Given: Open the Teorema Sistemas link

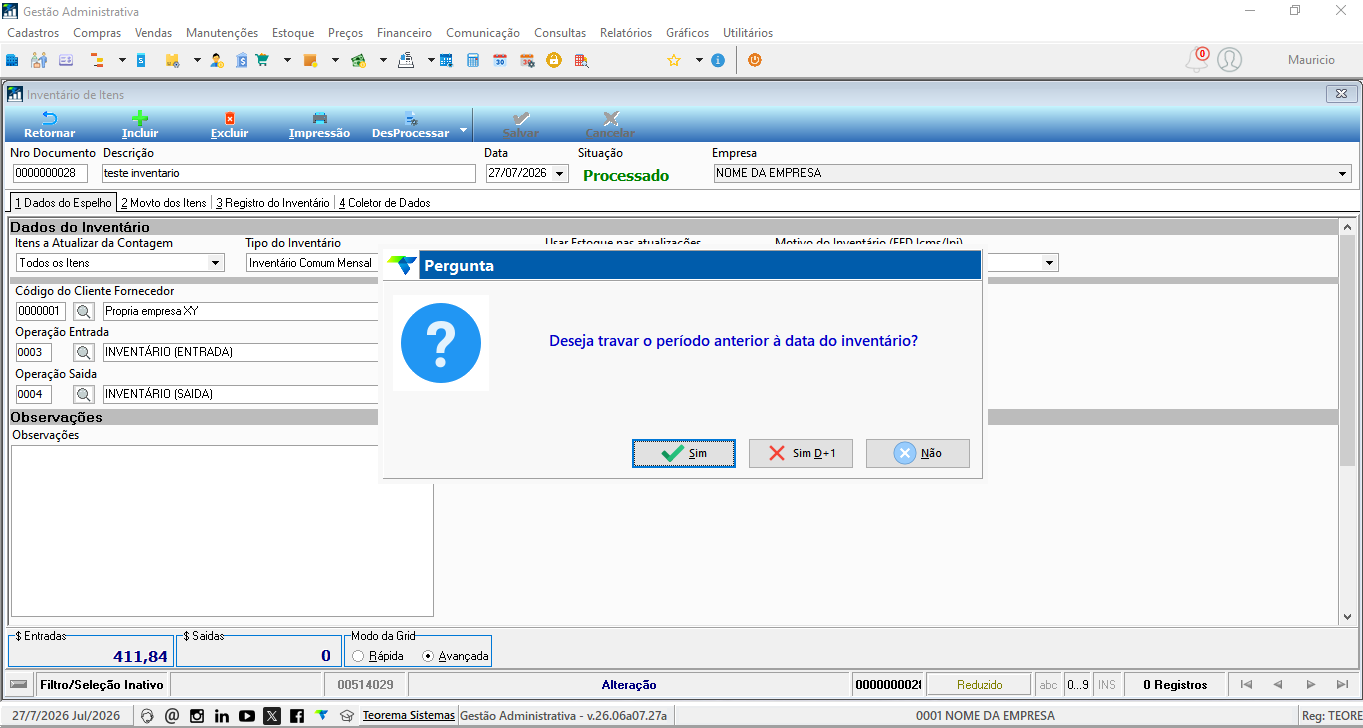Looking at the screenshot, I should [x=408, y=715].
